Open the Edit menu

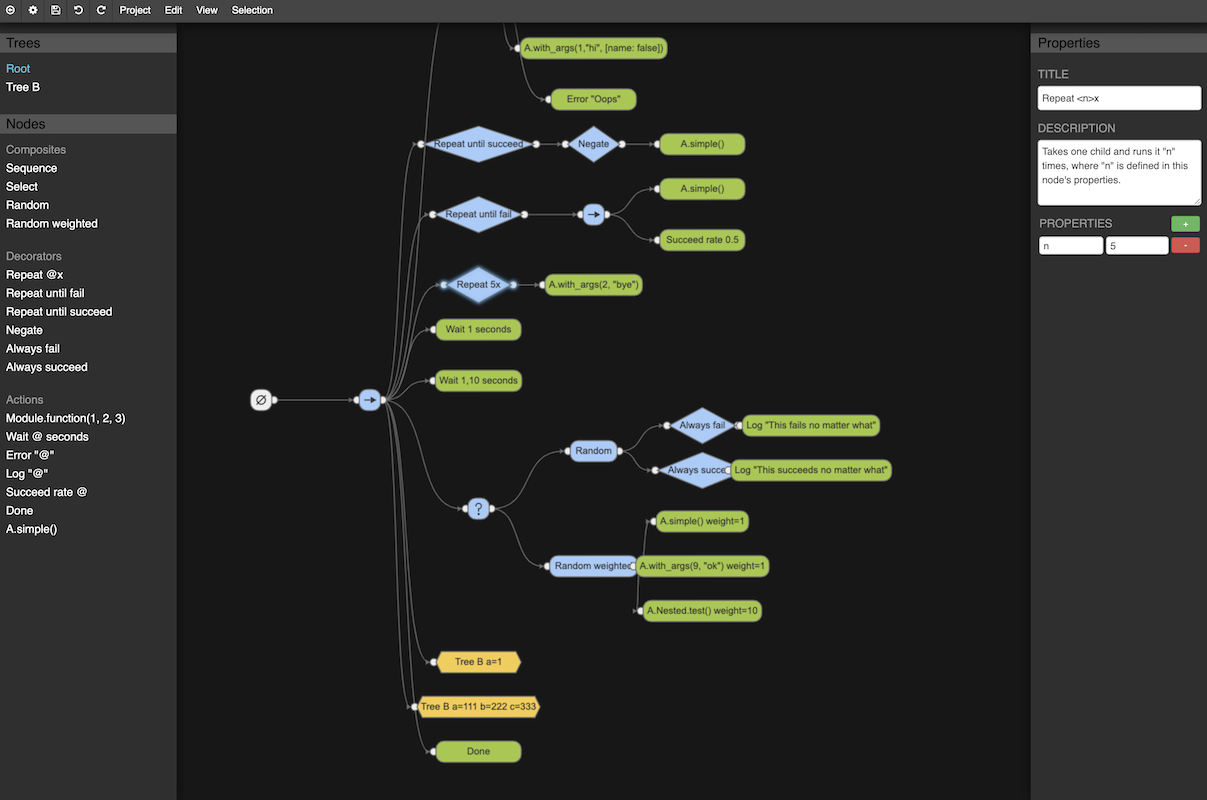[x=172, y=10]
